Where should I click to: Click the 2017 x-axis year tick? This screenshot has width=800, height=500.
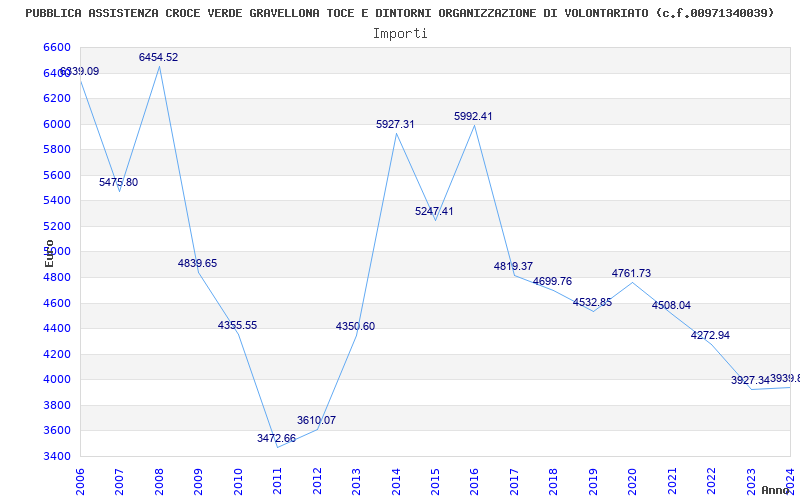pyautogui.click(x=514, y=481)
